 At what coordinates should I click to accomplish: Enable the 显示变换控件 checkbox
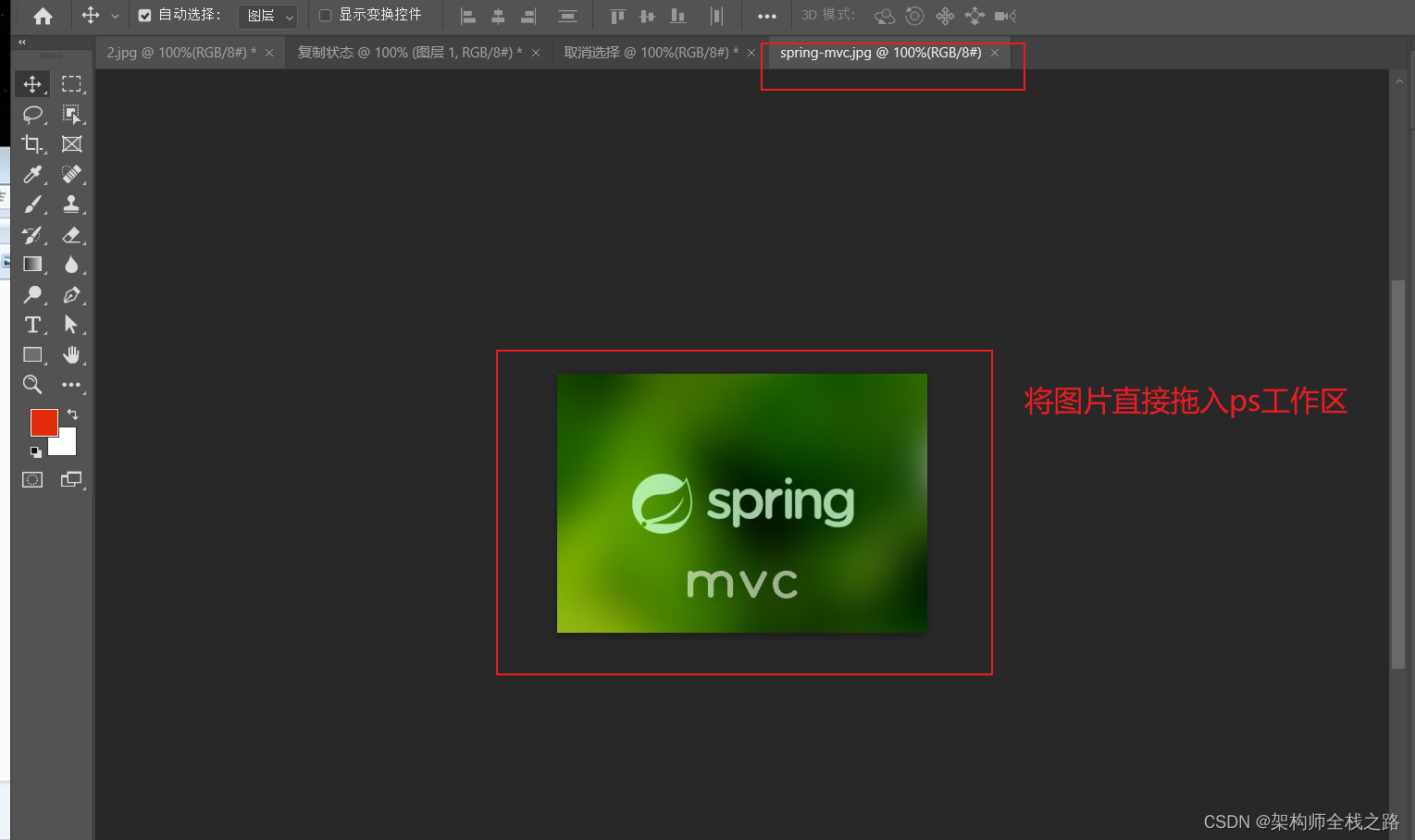[325, 16]
